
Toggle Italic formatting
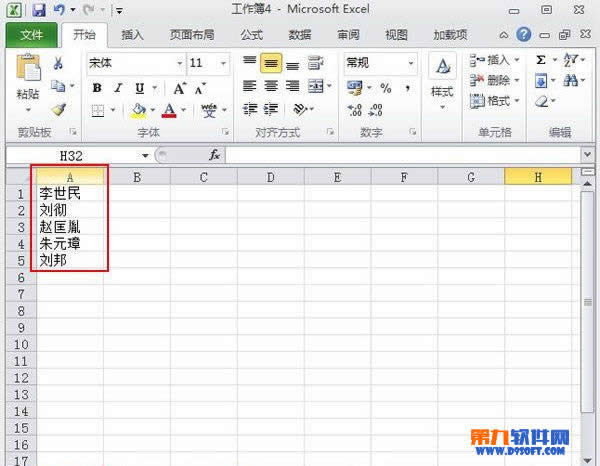click(x=118, y=88)
